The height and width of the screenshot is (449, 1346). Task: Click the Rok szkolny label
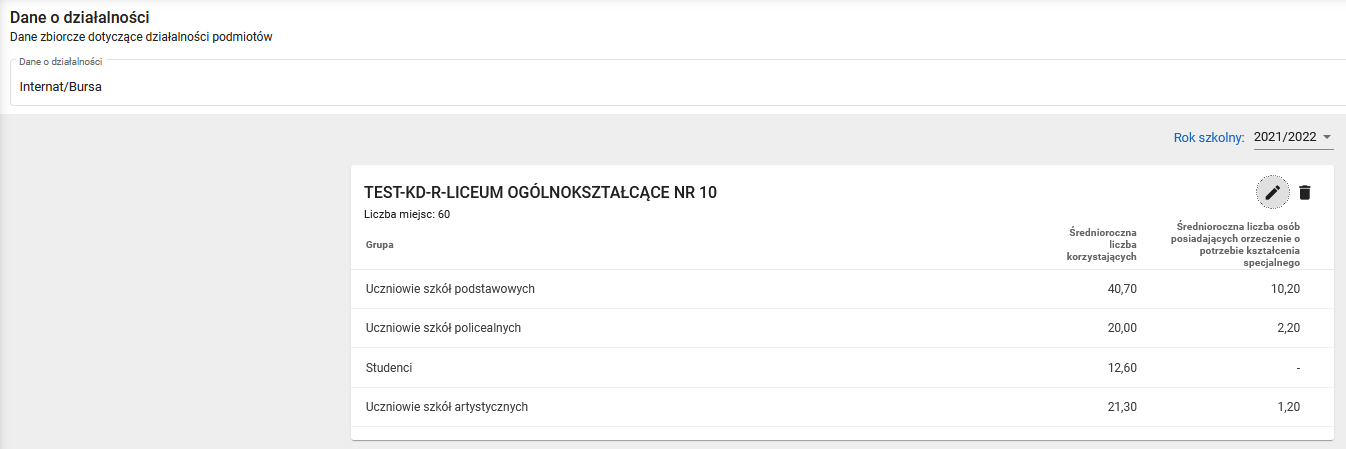pyautogui.click(x=1208, y=138)
